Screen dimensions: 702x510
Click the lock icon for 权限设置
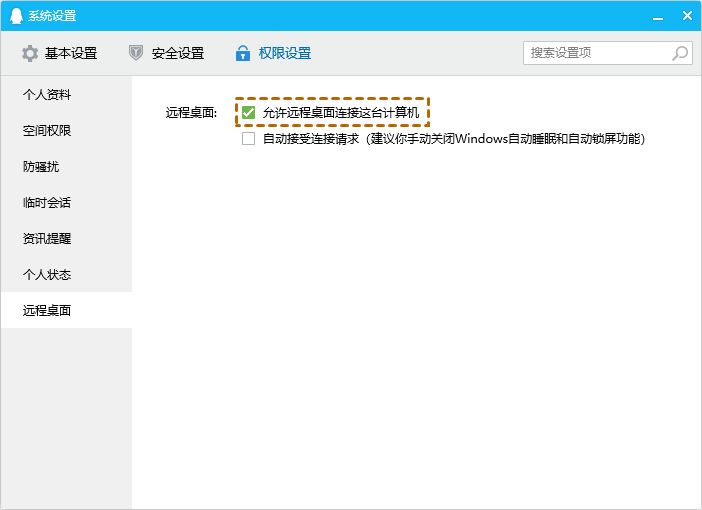tap(242, 53)
